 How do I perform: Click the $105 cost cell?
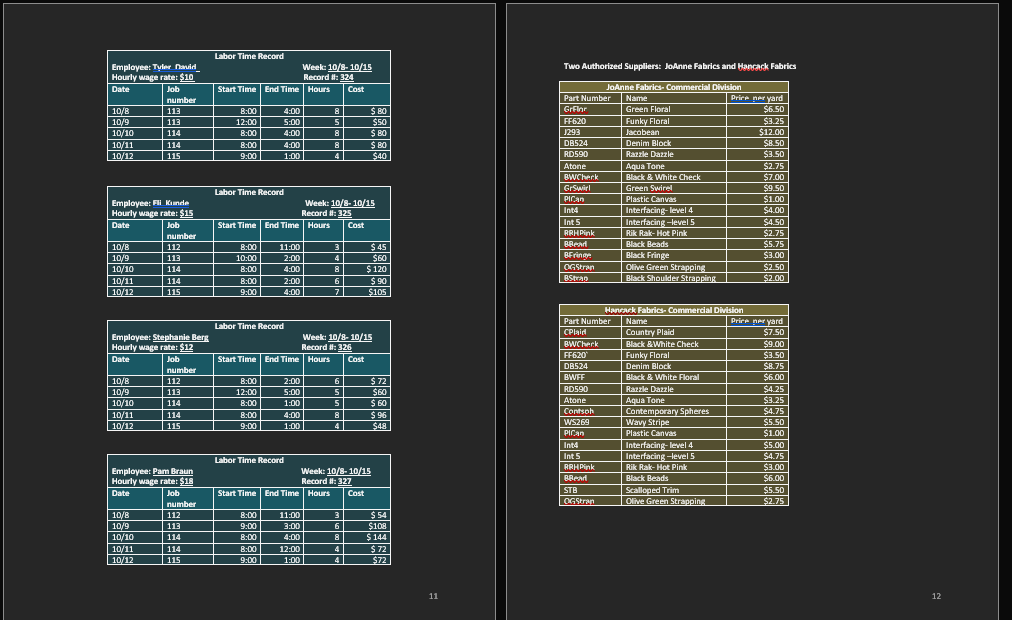[378, 292]
